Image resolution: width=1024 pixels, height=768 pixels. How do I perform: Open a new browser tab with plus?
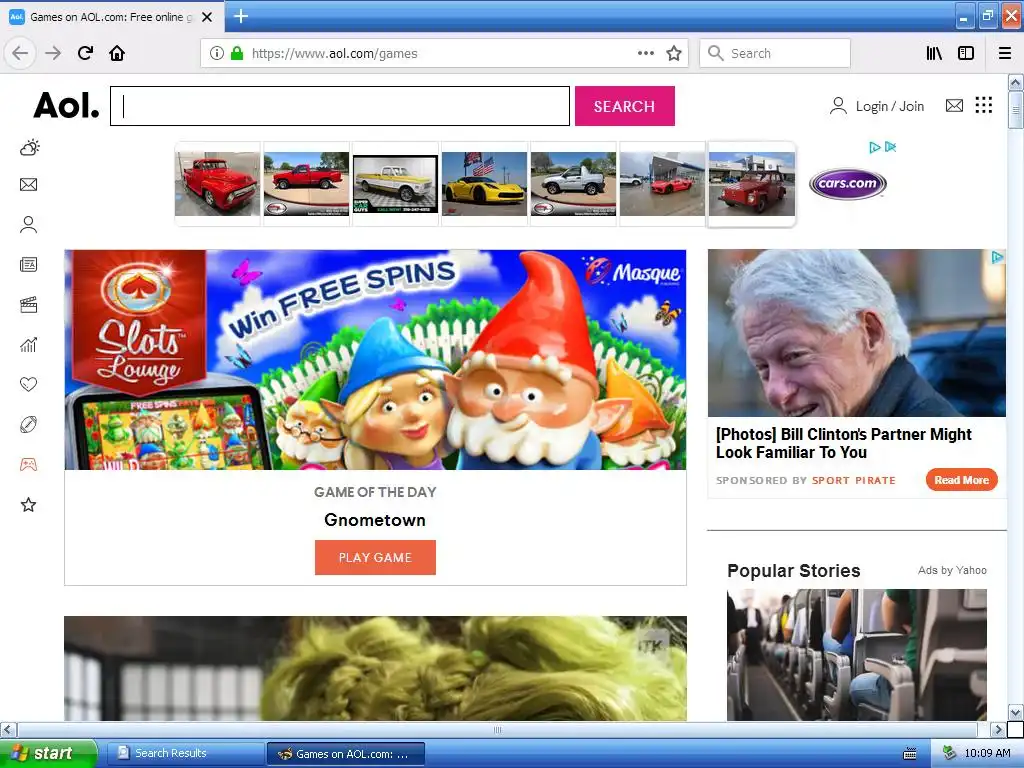(x=240, y=16)
